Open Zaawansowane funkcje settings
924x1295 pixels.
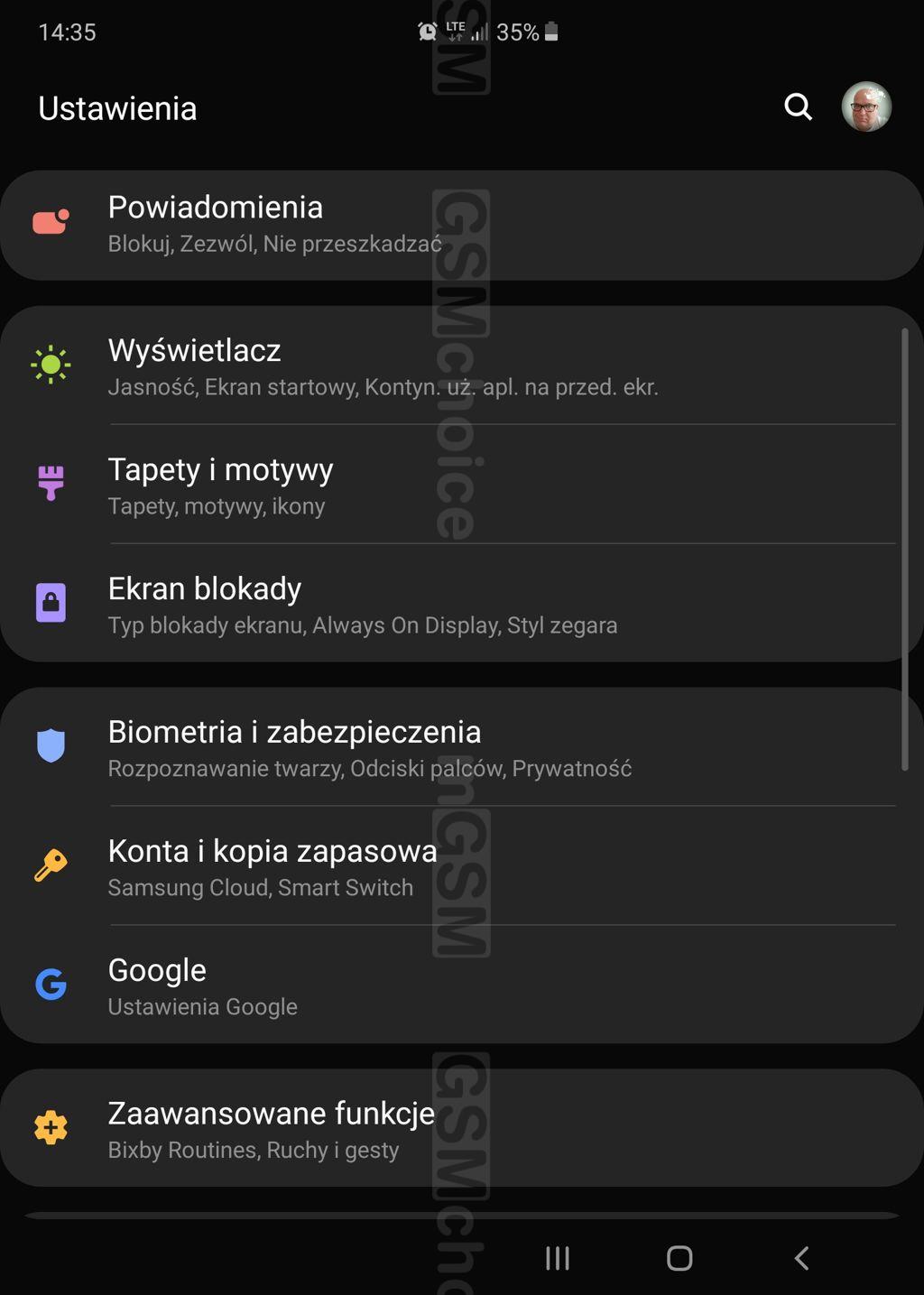462,1128
